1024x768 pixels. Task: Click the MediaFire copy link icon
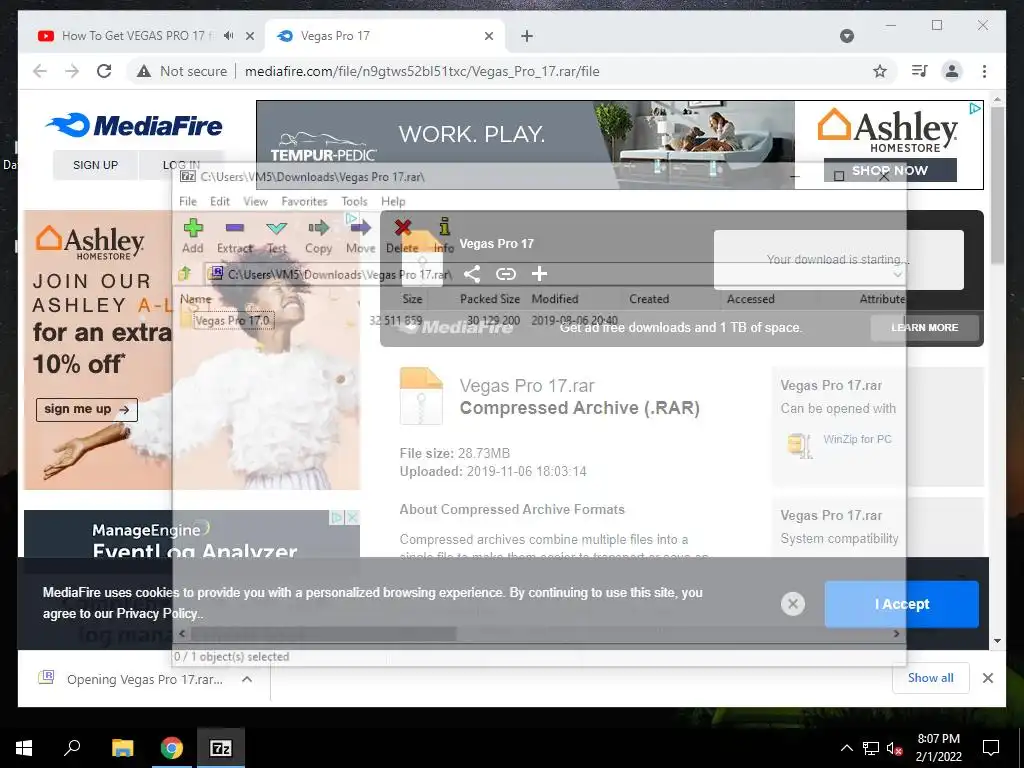click(505, 274)
